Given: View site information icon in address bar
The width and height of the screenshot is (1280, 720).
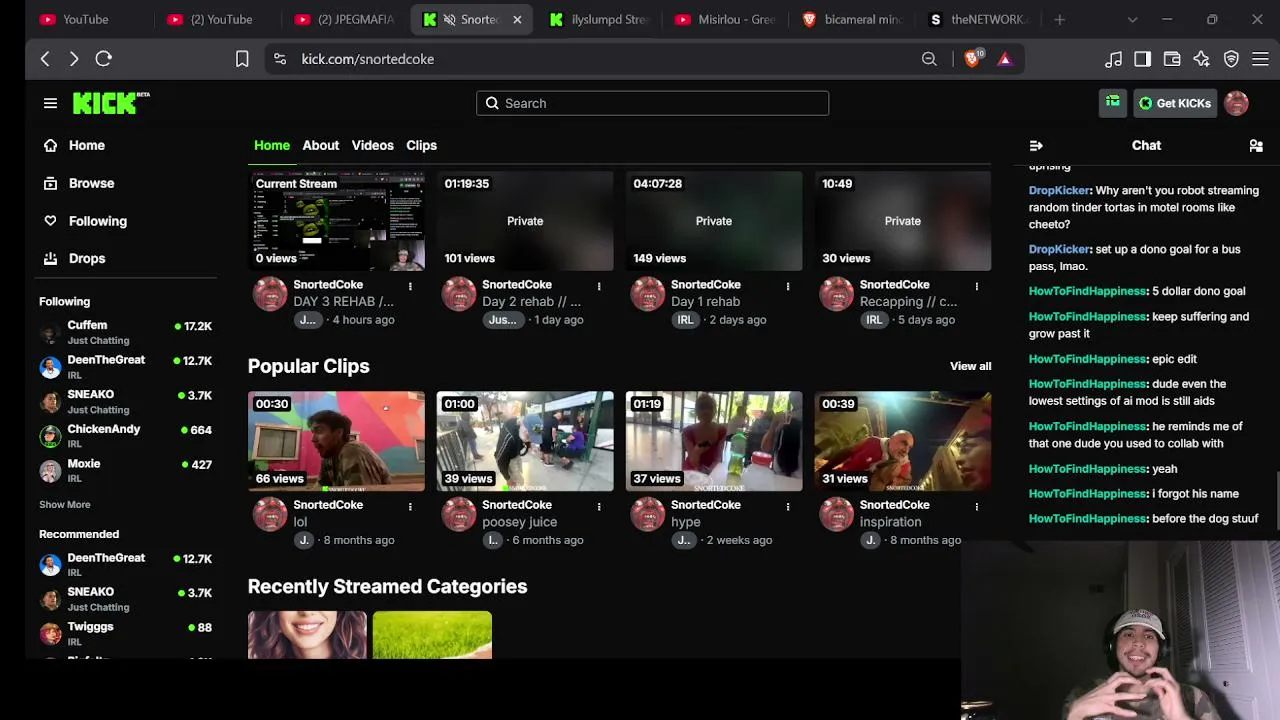Looking at the screenshot, I should [280, 59].
